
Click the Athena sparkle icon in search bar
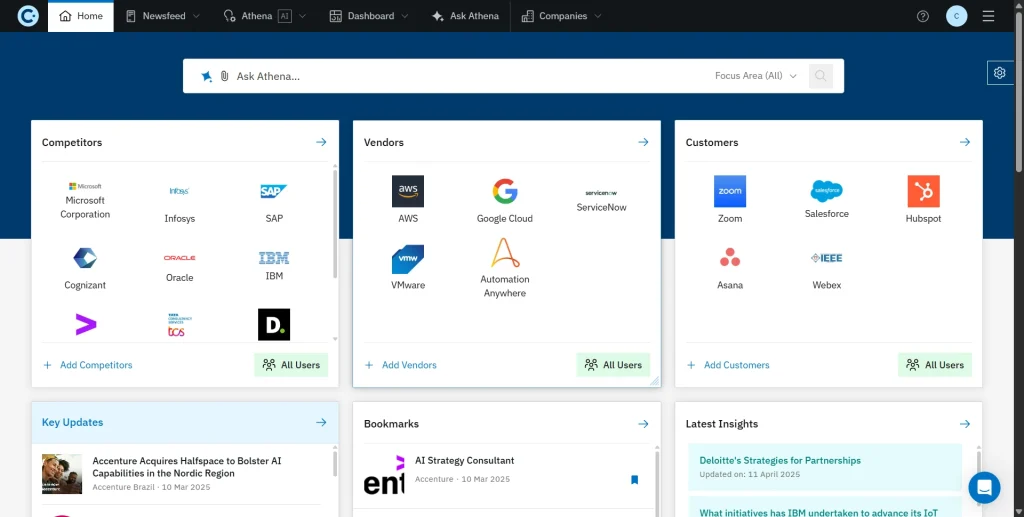(x=206, y=76)
